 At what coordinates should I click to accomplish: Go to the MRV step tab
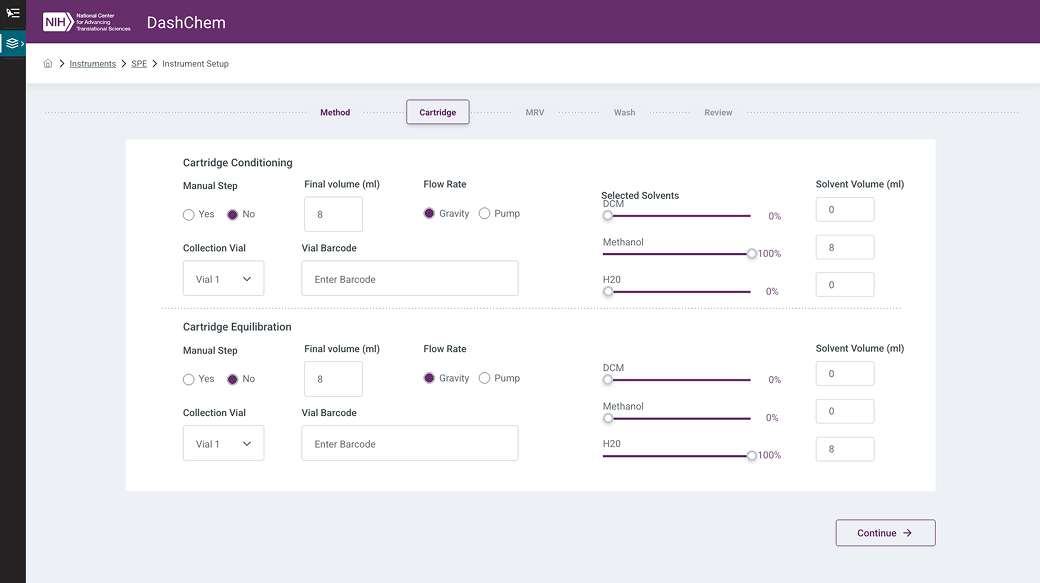(x=535, y=113)
